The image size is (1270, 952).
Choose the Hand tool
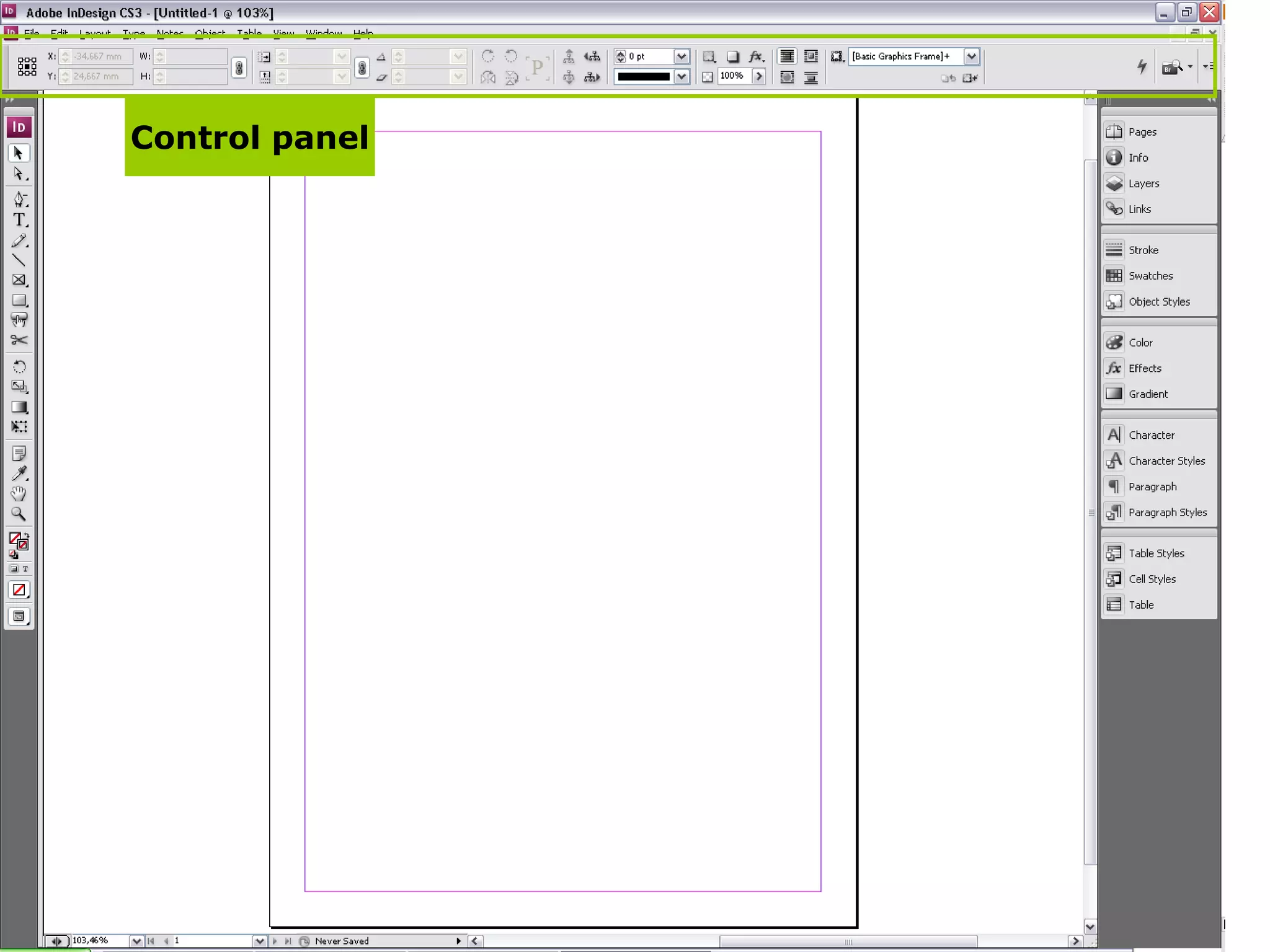pos(19,494)
